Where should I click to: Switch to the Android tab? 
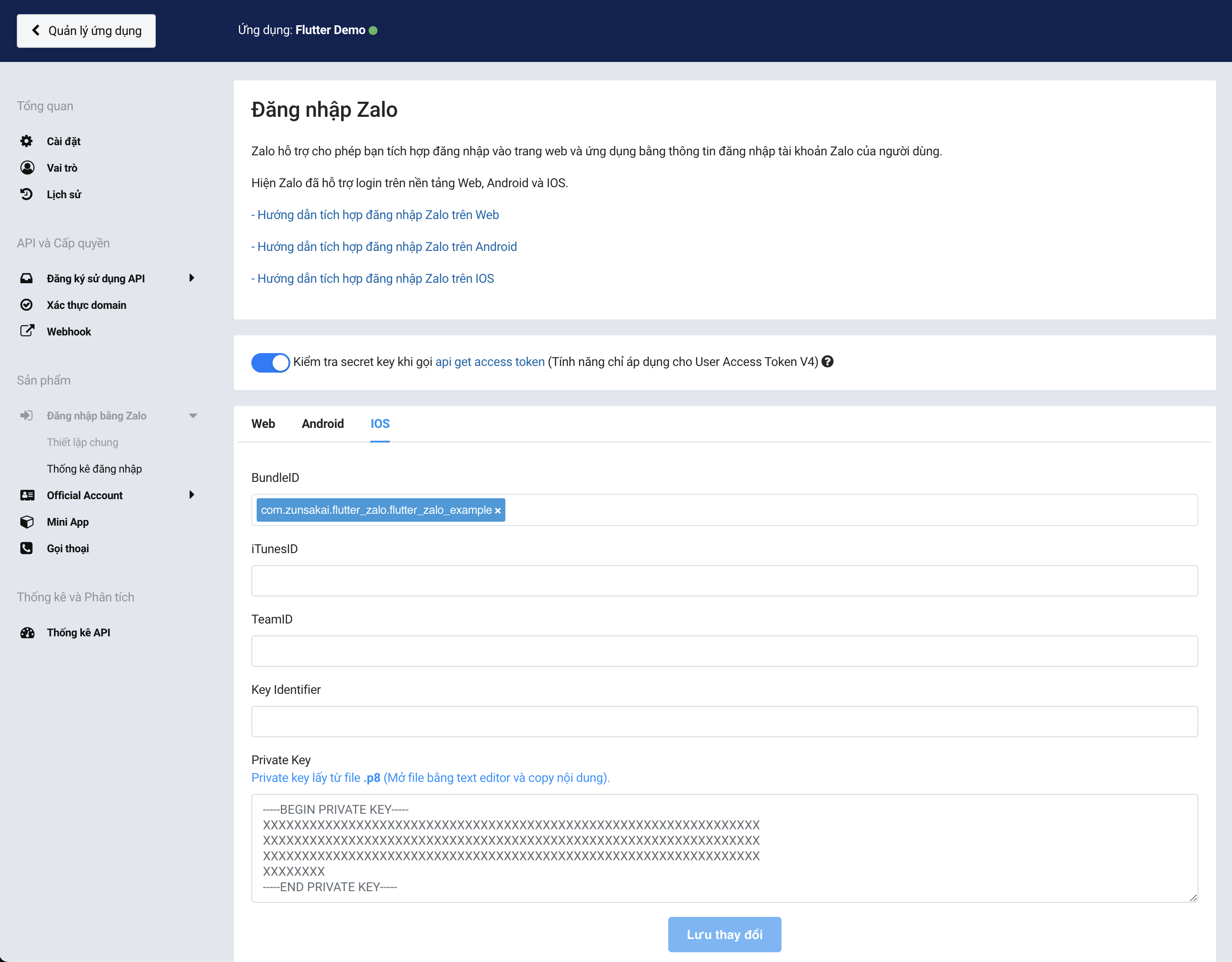point(322,424)
